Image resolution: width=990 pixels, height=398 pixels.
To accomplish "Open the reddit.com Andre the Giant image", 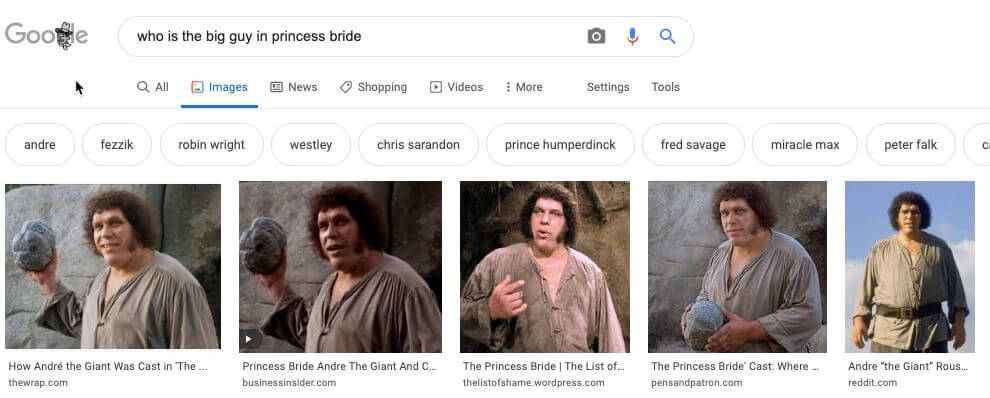I will pos(910,267).
